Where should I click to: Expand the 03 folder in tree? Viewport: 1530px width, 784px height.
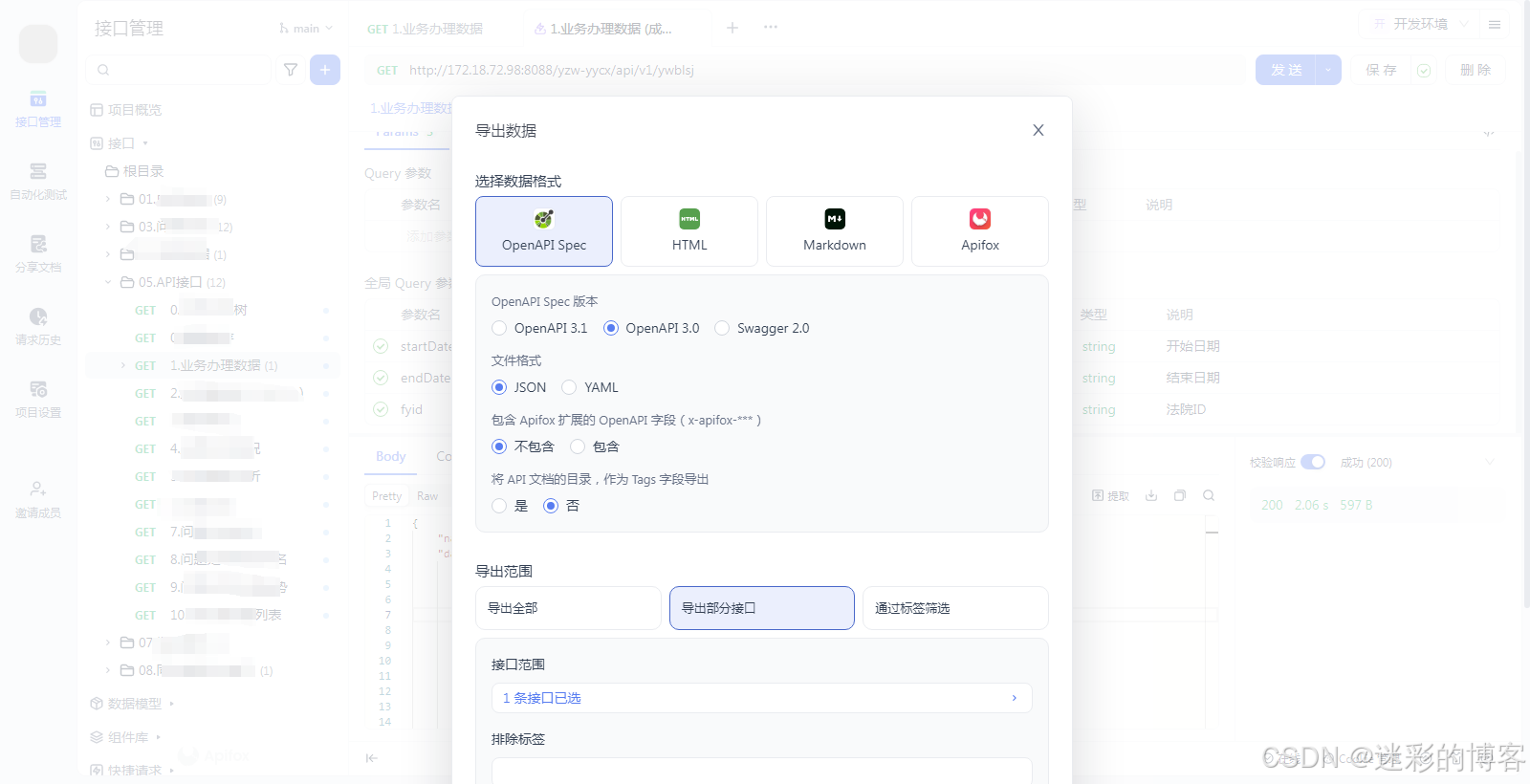pyautogui.click(x=108, y=227)
